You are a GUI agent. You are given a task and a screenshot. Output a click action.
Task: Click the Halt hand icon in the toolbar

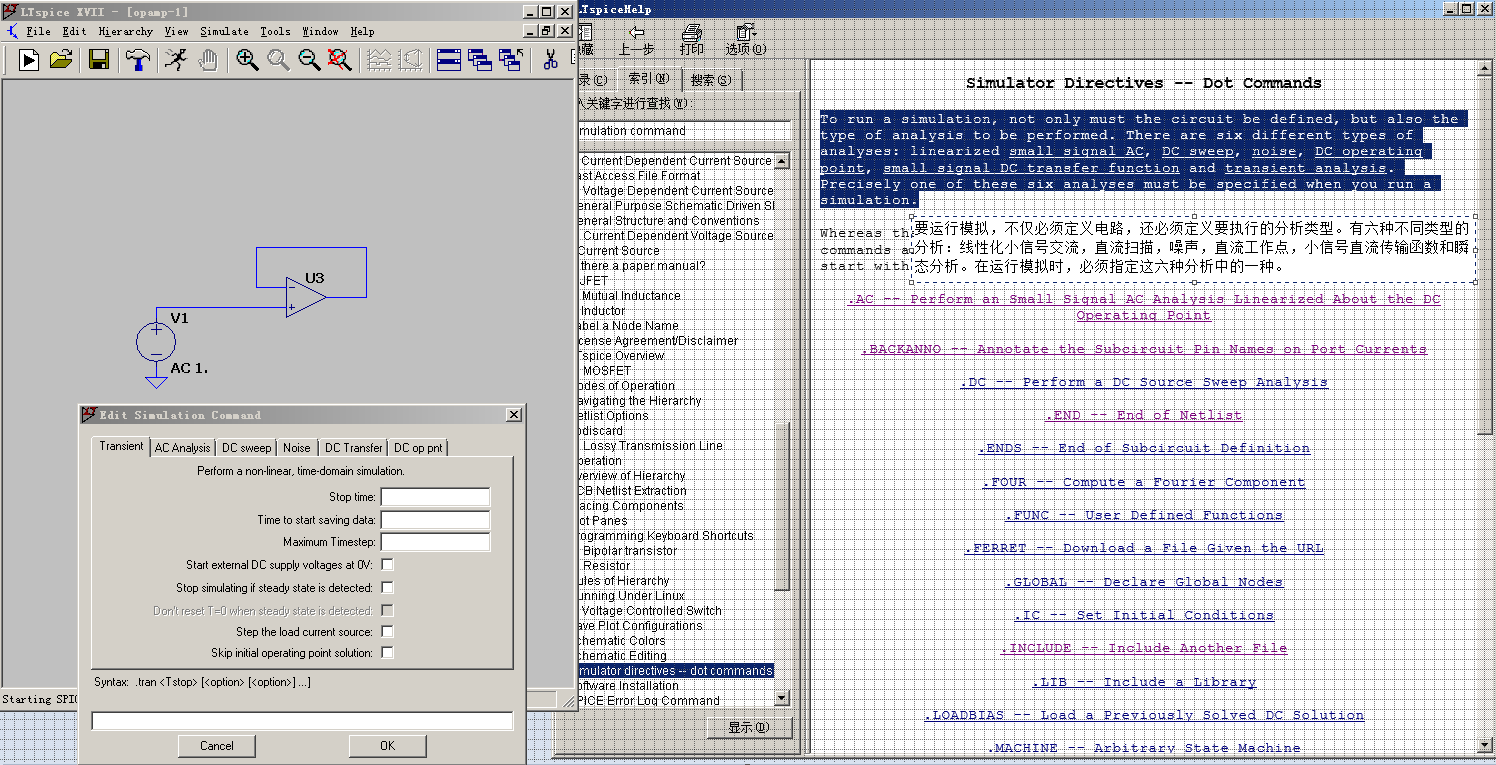pyautogui.click(x=207, y=60)
